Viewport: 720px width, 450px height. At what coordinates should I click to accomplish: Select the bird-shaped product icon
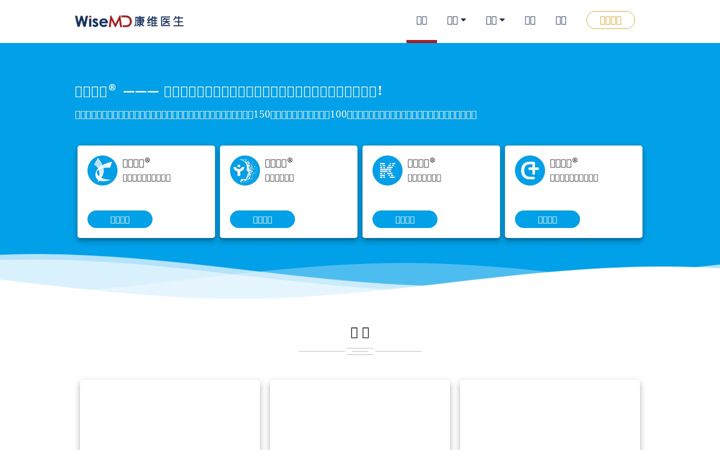pos(102,170)
